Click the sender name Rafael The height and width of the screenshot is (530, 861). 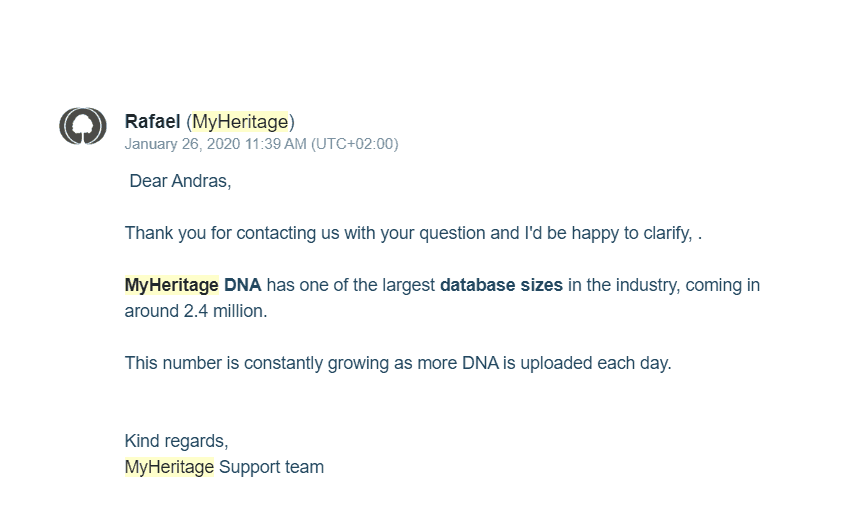click(152, 121)
